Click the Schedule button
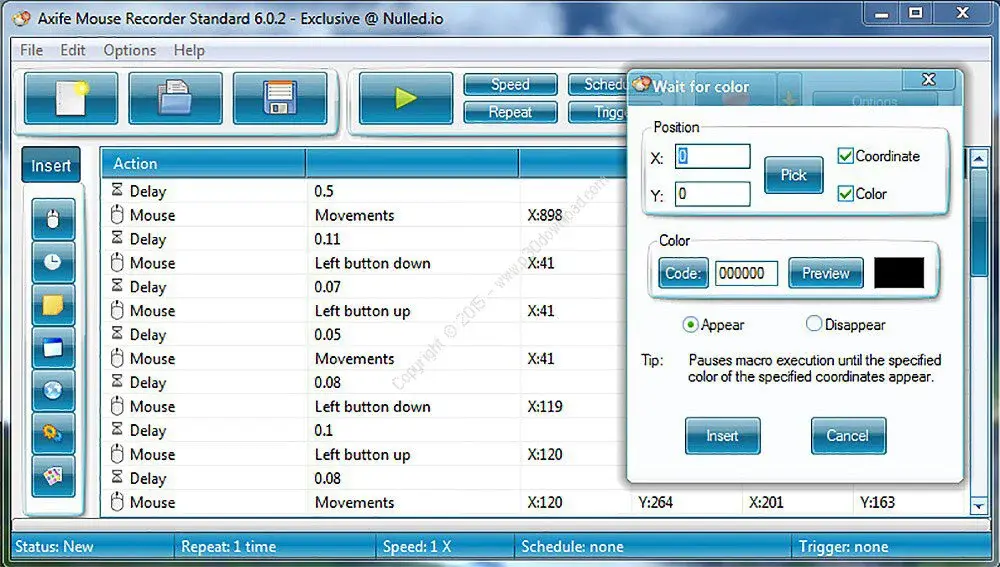This screenshot has height=567, width=1000. [x=598, y=84]
